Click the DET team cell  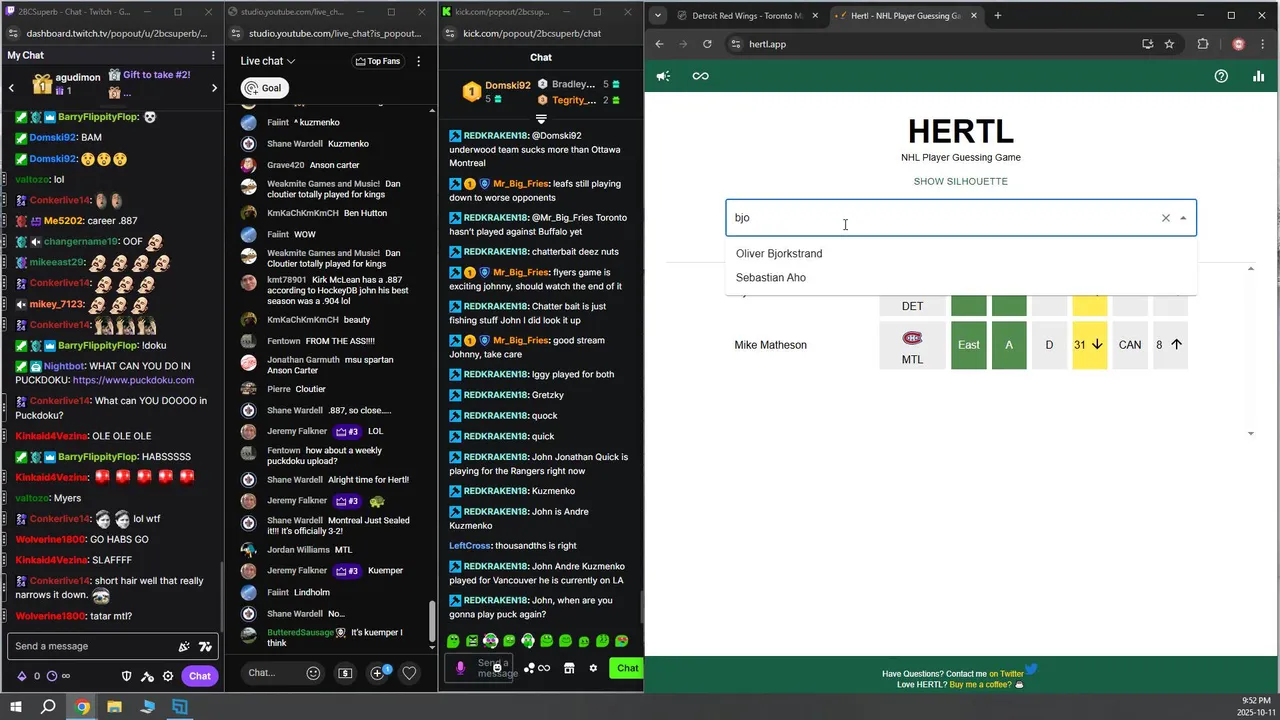click(x=912, y=306)
